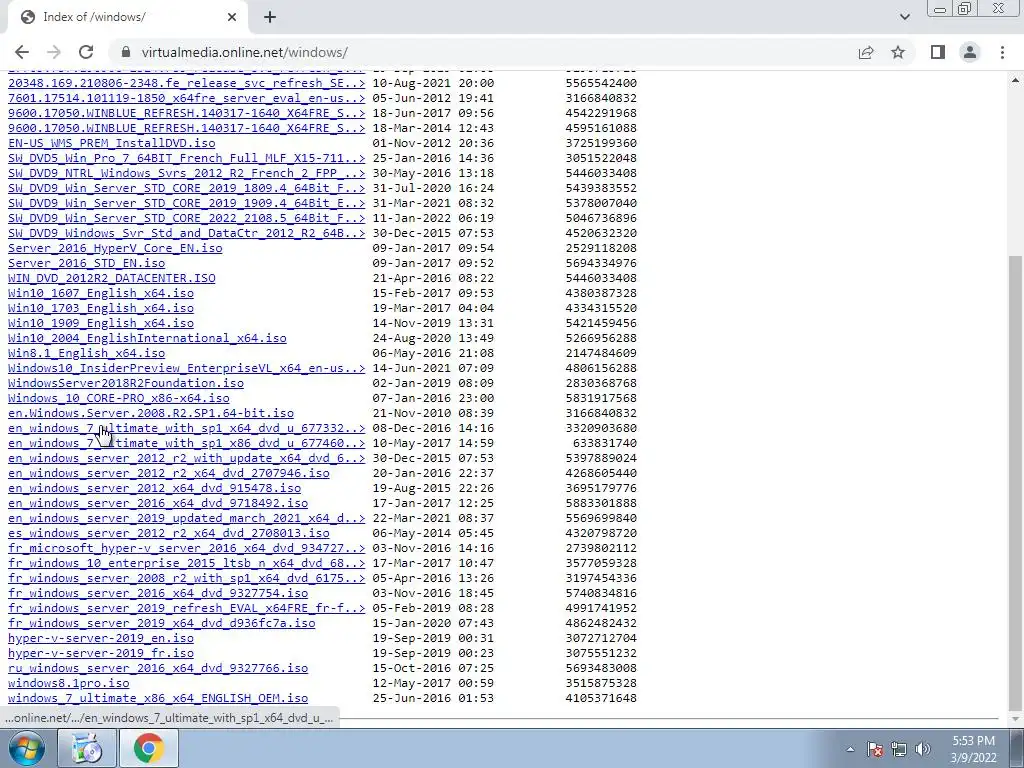Screen dimensions: 1024x768
Task: Focus the address bar URL field
Action: pos(483,52)
